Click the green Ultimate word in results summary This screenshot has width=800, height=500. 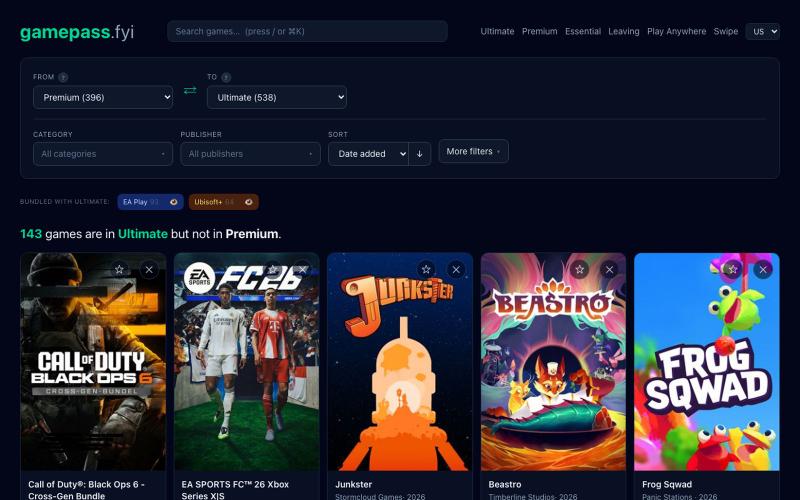[x=143, y=234]
